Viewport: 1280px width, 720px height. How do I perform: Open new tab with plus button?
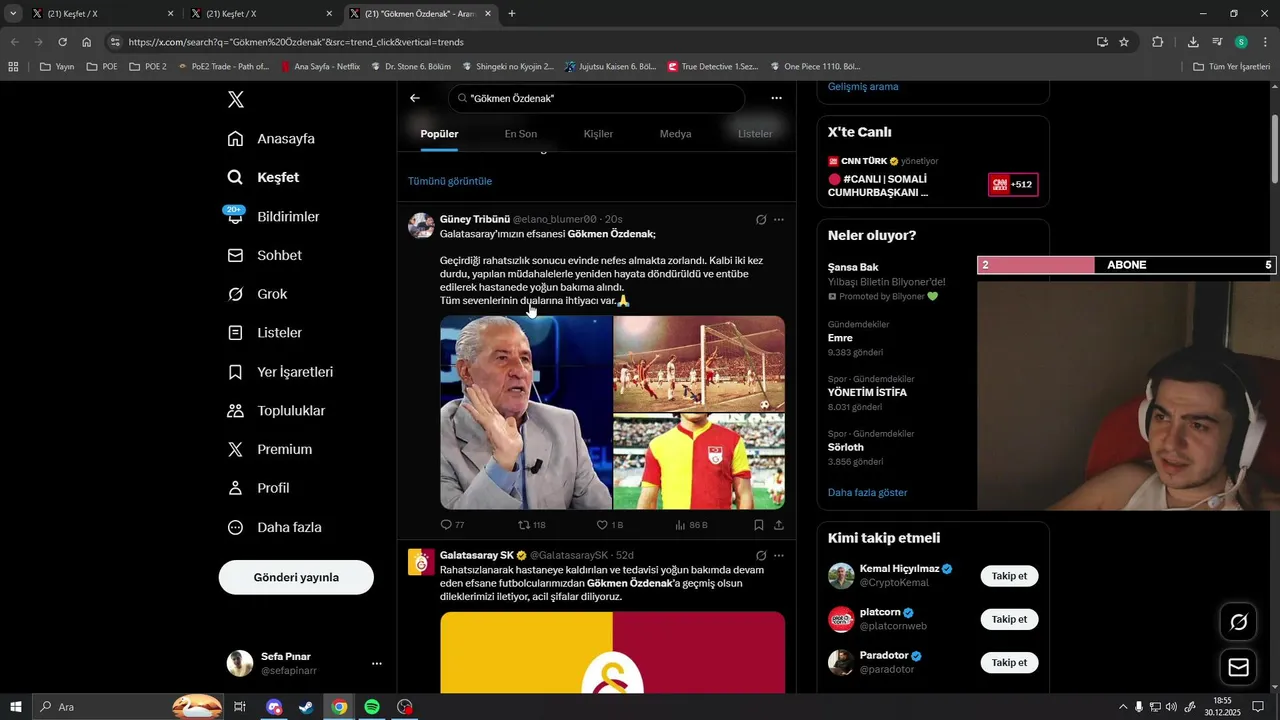point(512,14)
